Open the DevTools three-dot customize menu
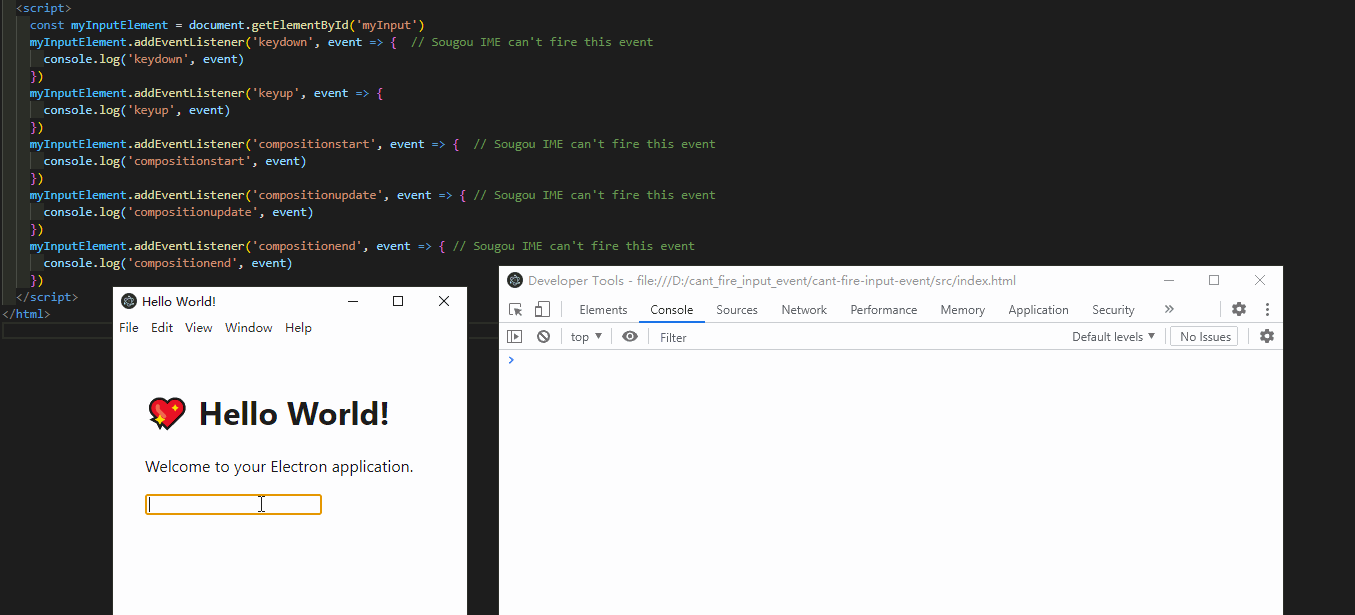This screenshot has height=615, width=1355. 1267,310
